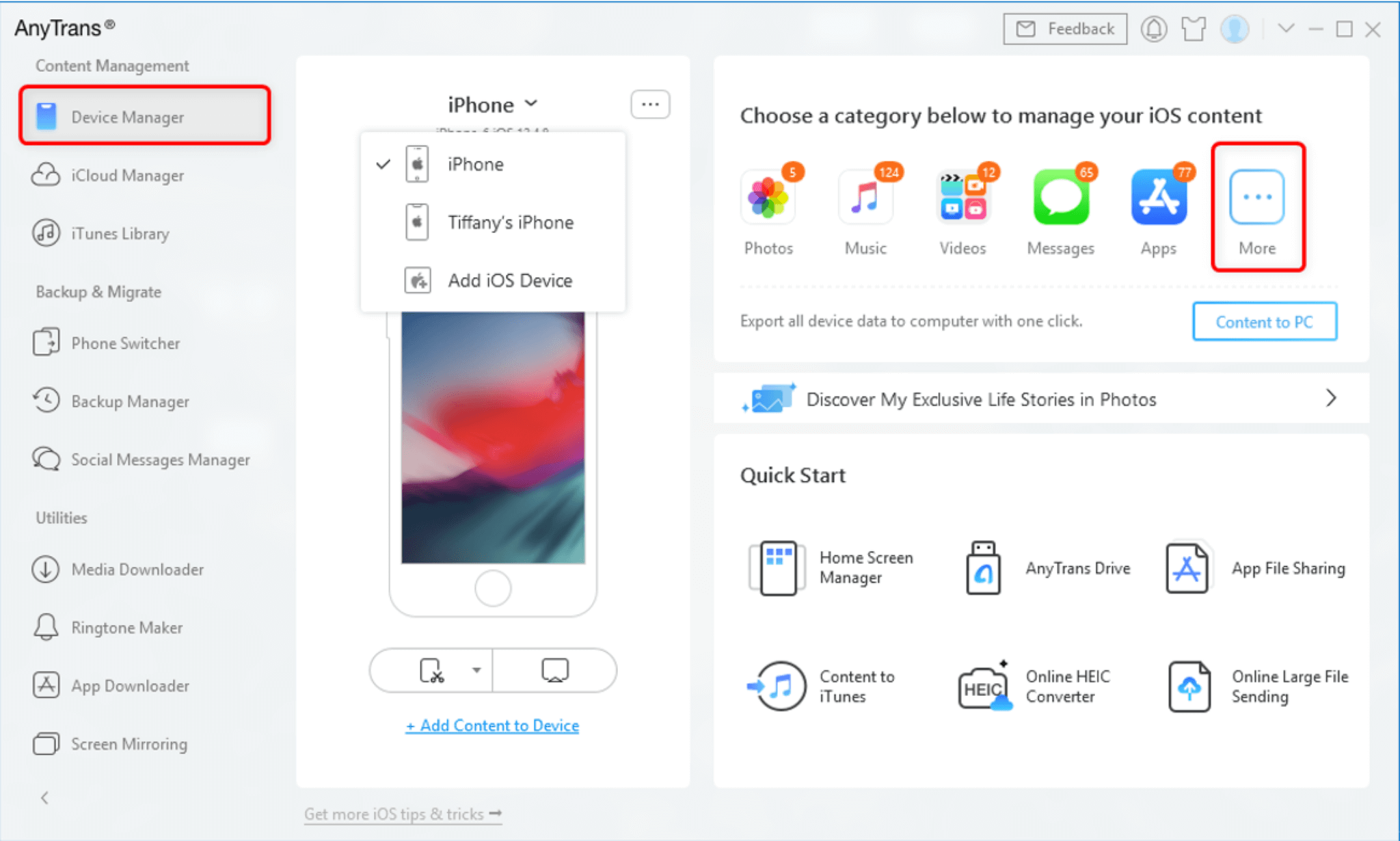This screenshot has height=841, width=1400.
Task: Click Get more iOS tips link
Action: pyautogui.click(x=404, y=812)
